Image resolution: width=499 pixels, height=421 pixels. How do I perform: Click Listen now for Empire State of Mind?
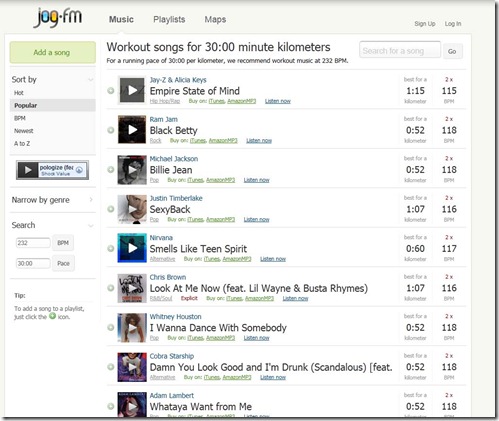278,101
